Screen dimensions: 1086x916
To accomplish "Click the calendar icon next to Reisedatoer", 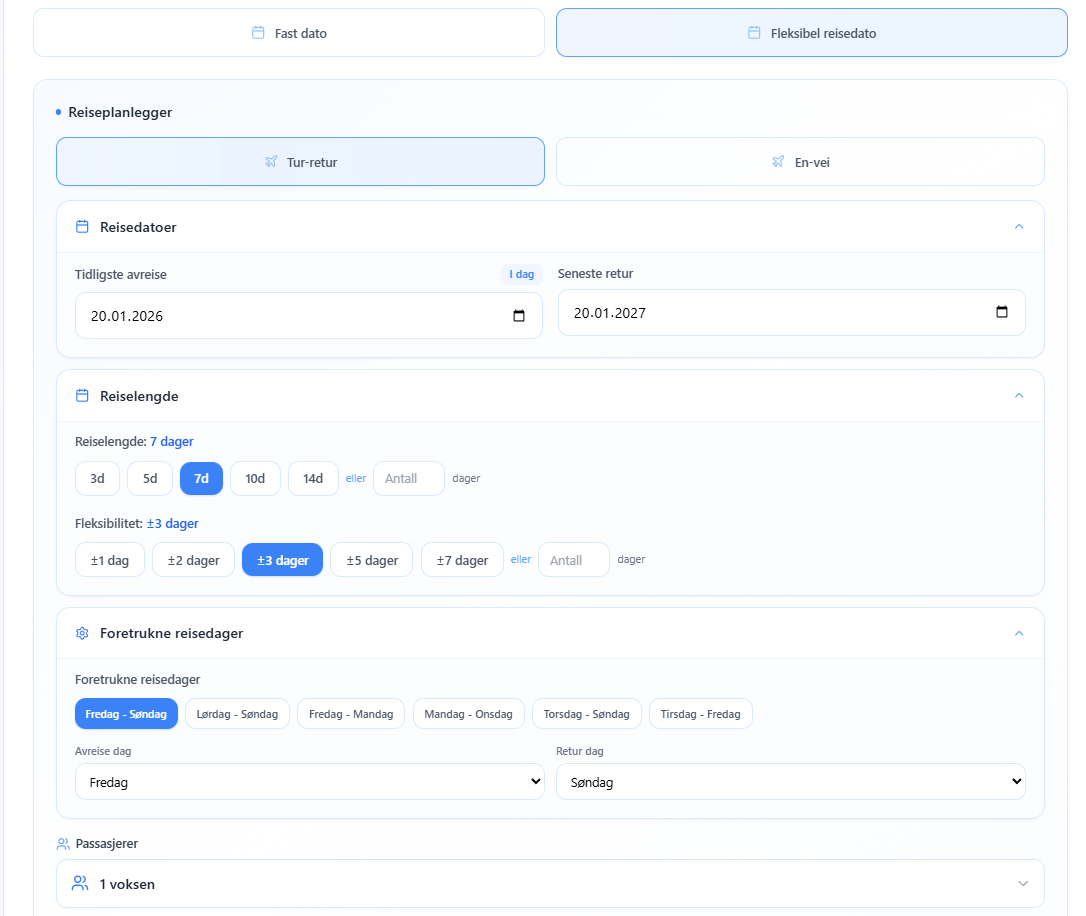I will coord(82,226).
